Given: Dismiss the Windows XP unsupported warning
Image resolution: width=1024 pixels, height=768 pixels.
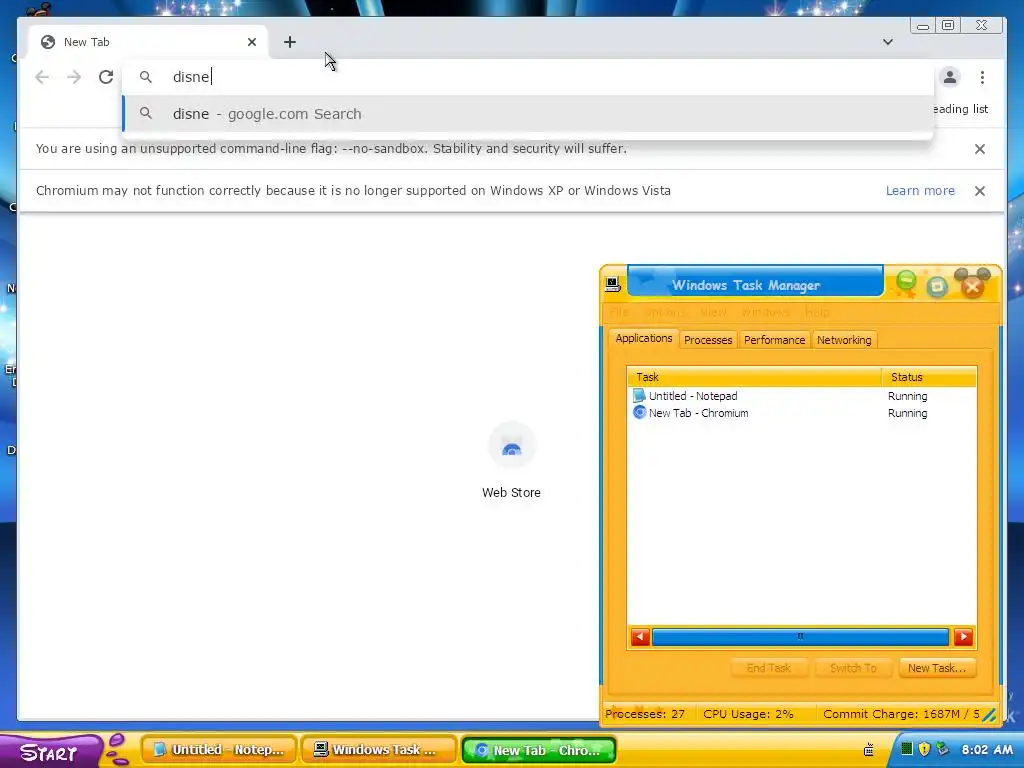Looking at the screenshot, I should pos(980,191).
